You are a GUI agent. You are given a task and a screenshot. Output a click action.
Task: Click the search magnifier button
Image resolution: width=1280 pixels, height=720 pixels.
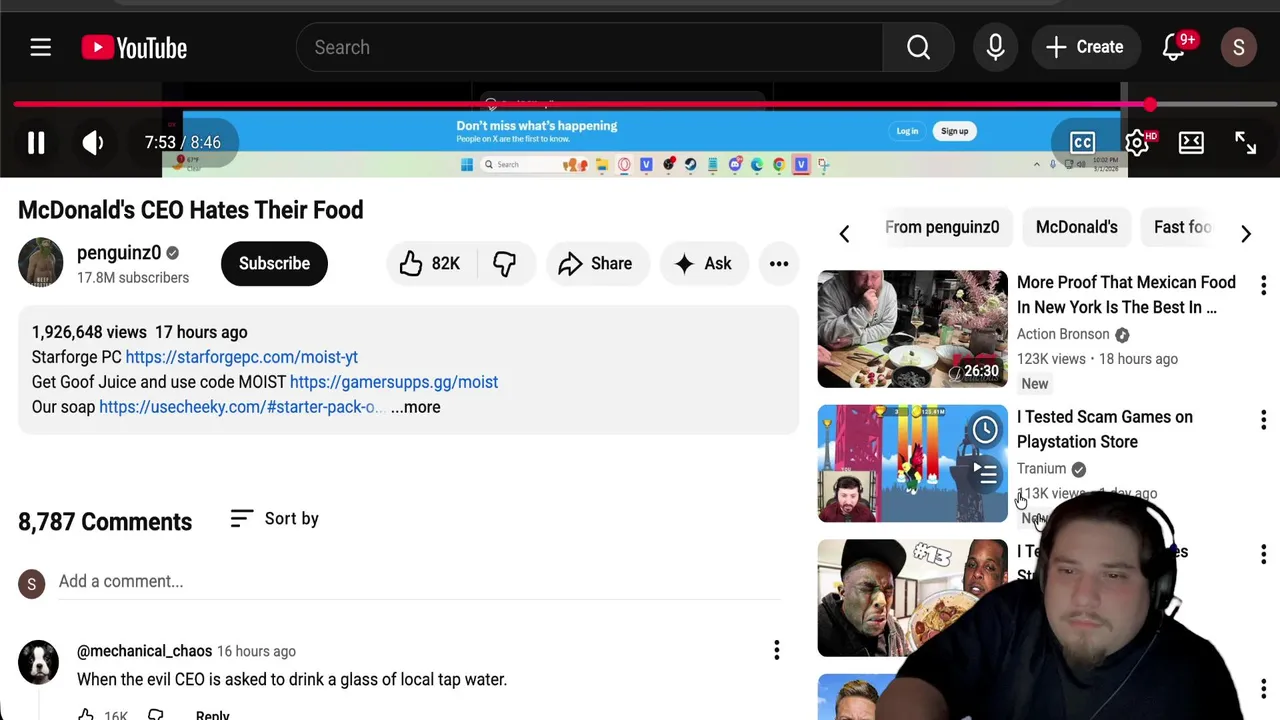point(918,47)
